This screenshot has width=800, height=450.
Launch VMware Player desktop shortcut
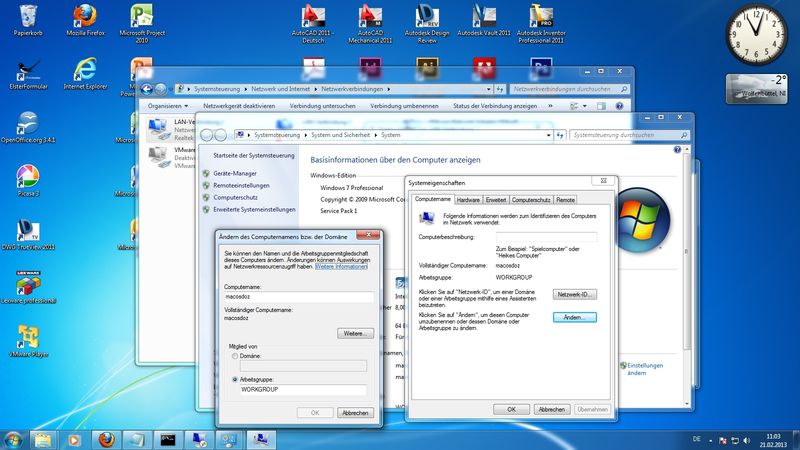coord(27,337)
